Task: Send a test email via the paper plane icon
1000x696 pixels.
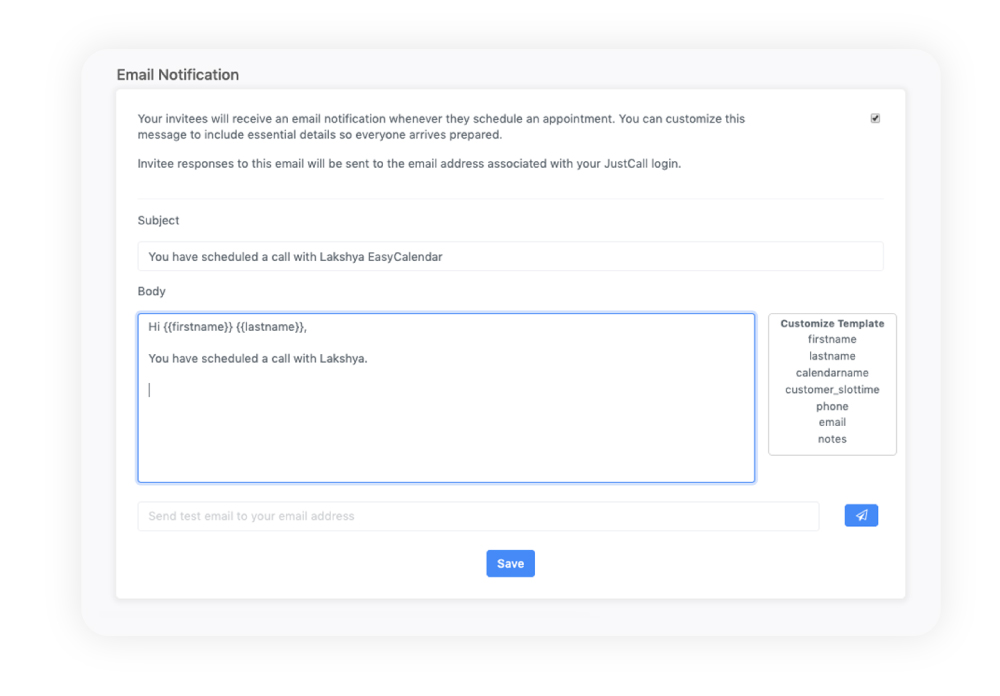Action: [x=861, y=515]
